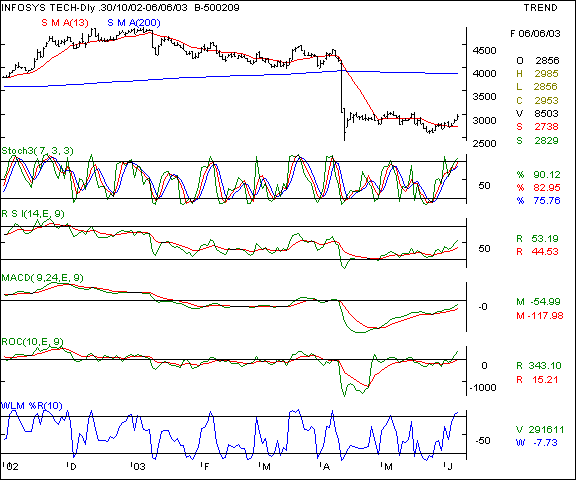This screenshot has width=576, height=480.
Task: Click the TREND label at top right
Action: coord(540,8)
